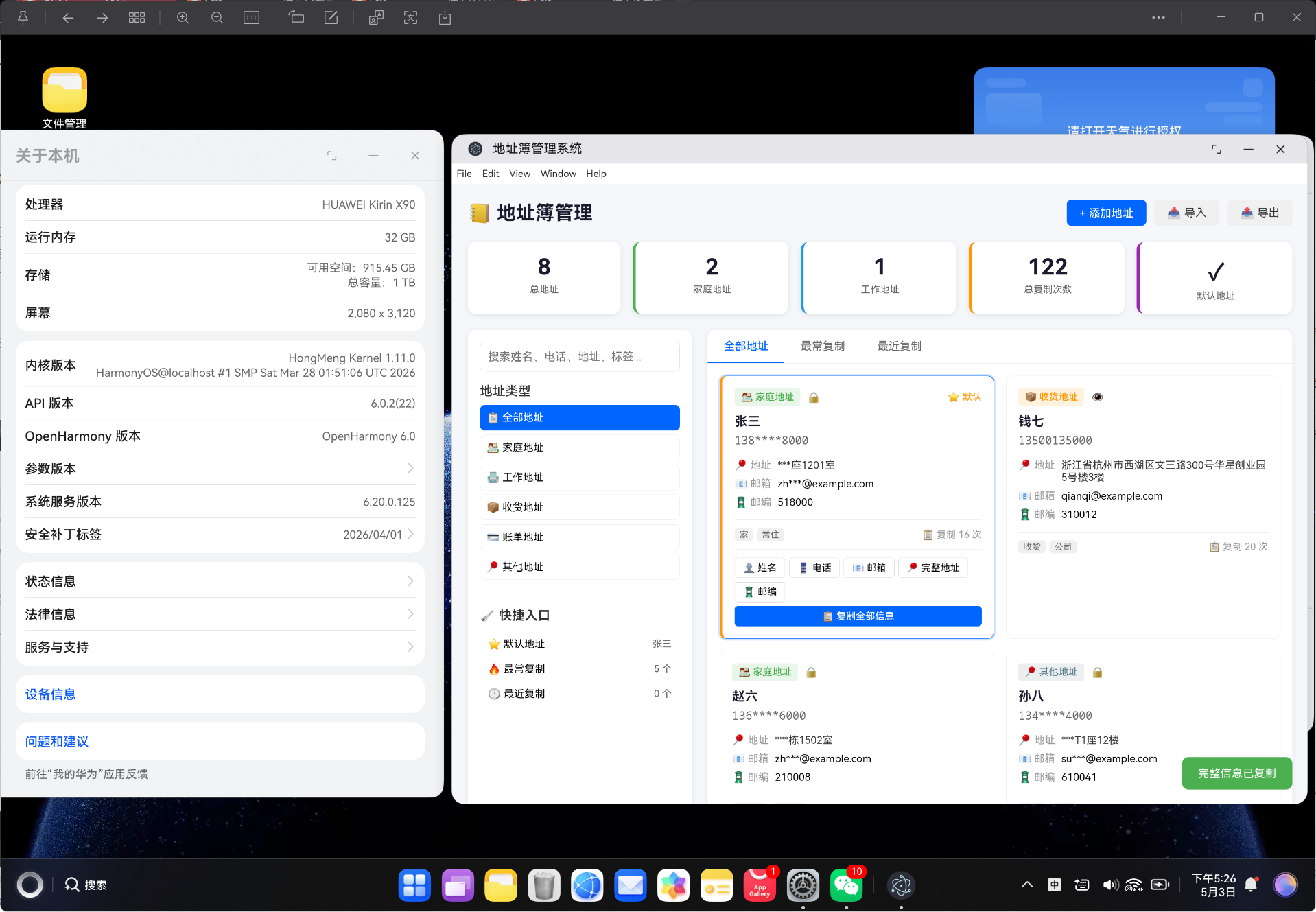Screen dimensions: 1316x912
Task: Expand 安全补丁标签 row chevron
Action: [x=410, y=534]
